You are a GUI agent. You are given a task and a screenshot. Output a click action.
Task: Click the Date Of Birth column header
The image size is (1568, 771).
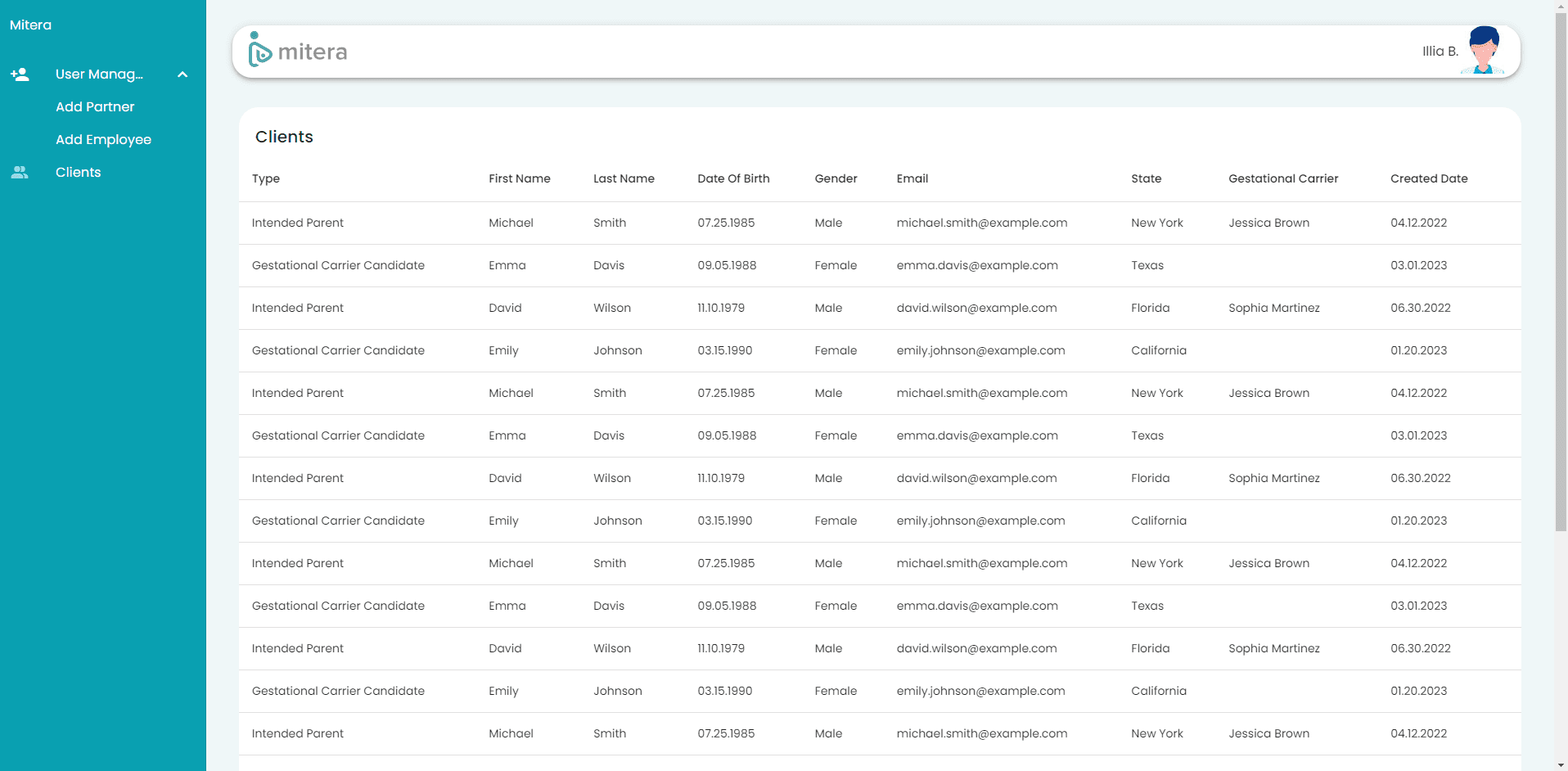pyautogui.click(x=733, y=178)
